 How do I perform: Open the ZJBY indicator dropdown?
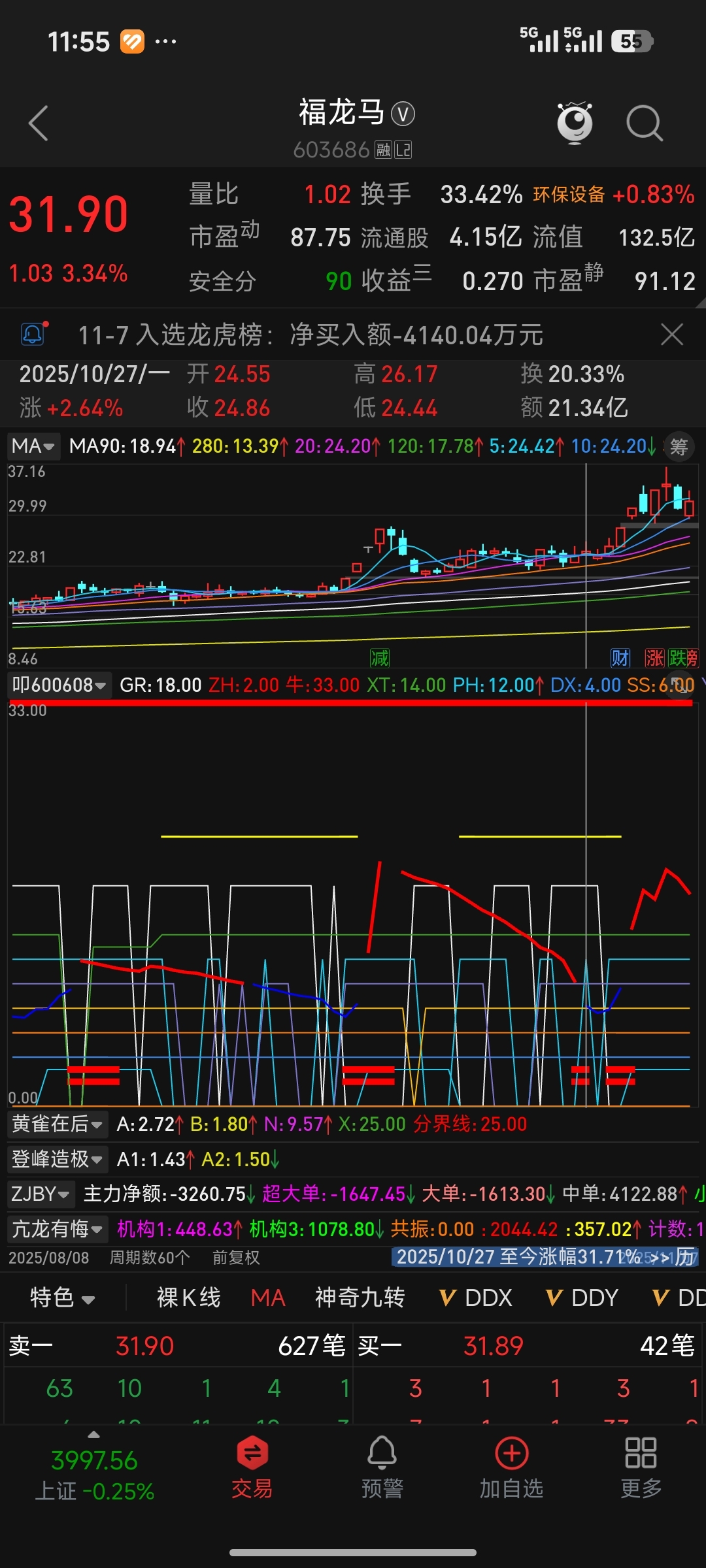tap(41, 1194)
